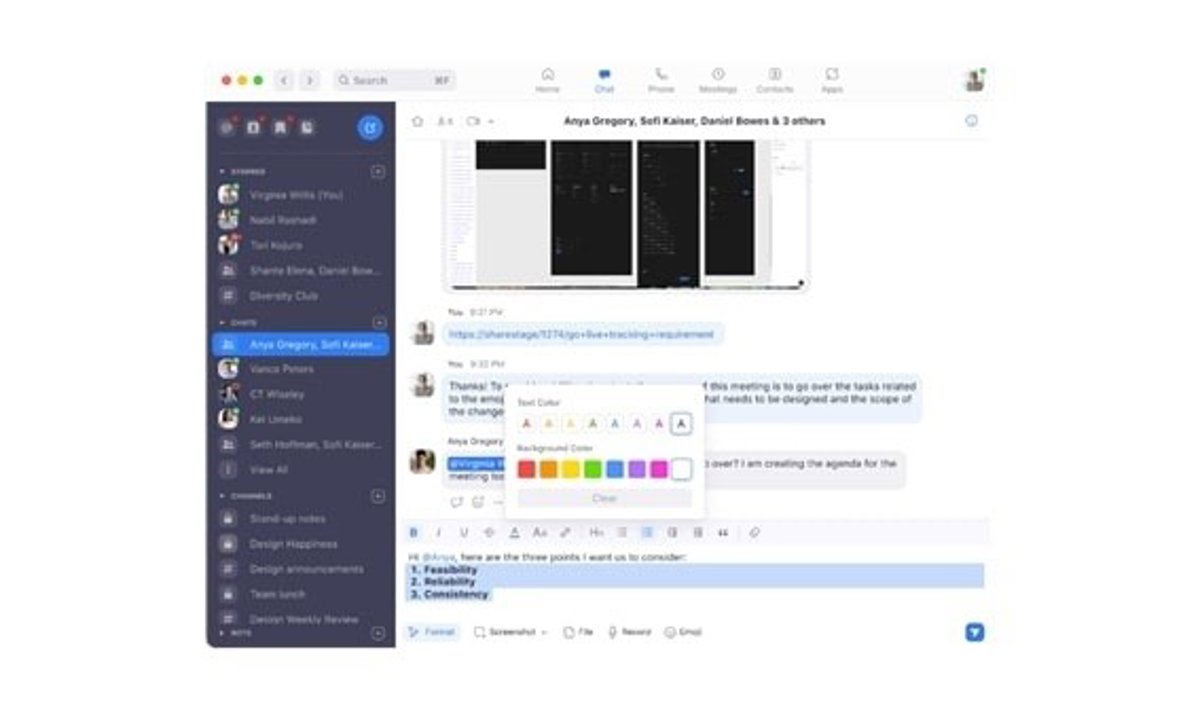This screenshot has width=1200, height=709.
Task: Pick the green background color swatch
Action: [x=592, y=469]
